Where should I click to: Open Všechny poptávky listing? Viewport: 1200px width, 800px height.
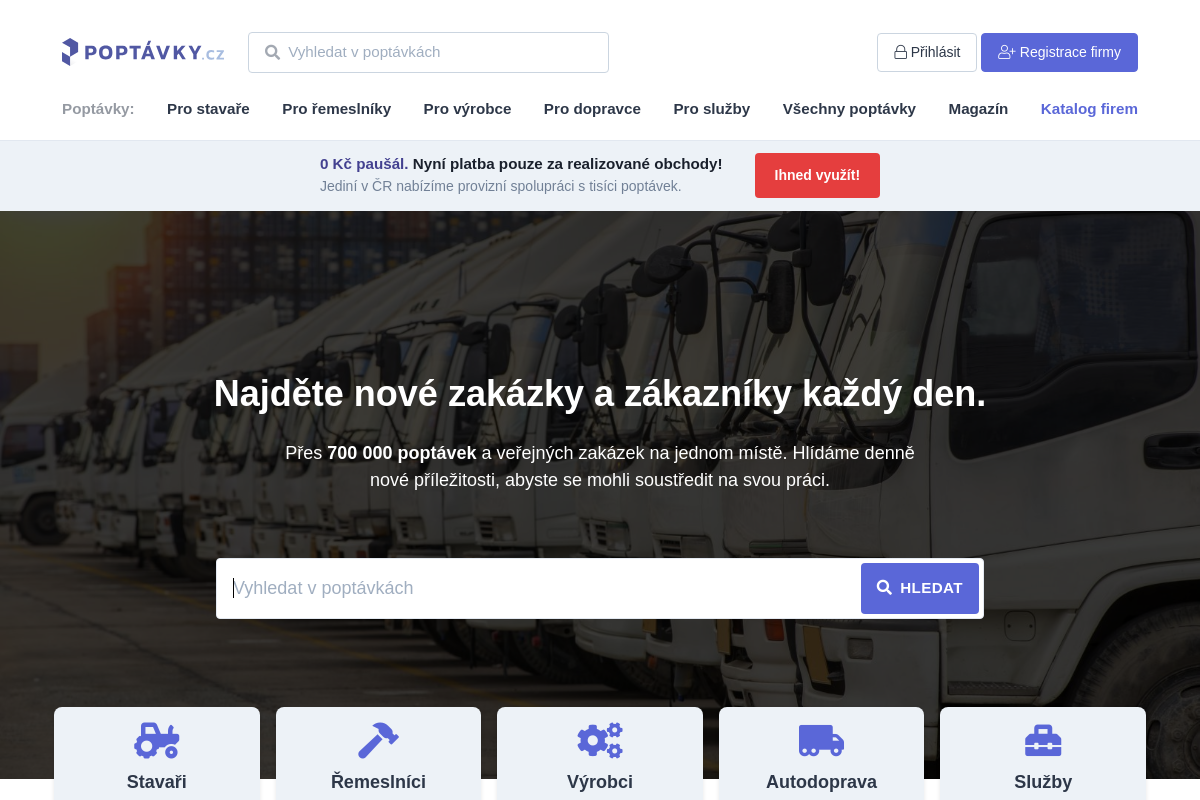[x=849, y=109]
